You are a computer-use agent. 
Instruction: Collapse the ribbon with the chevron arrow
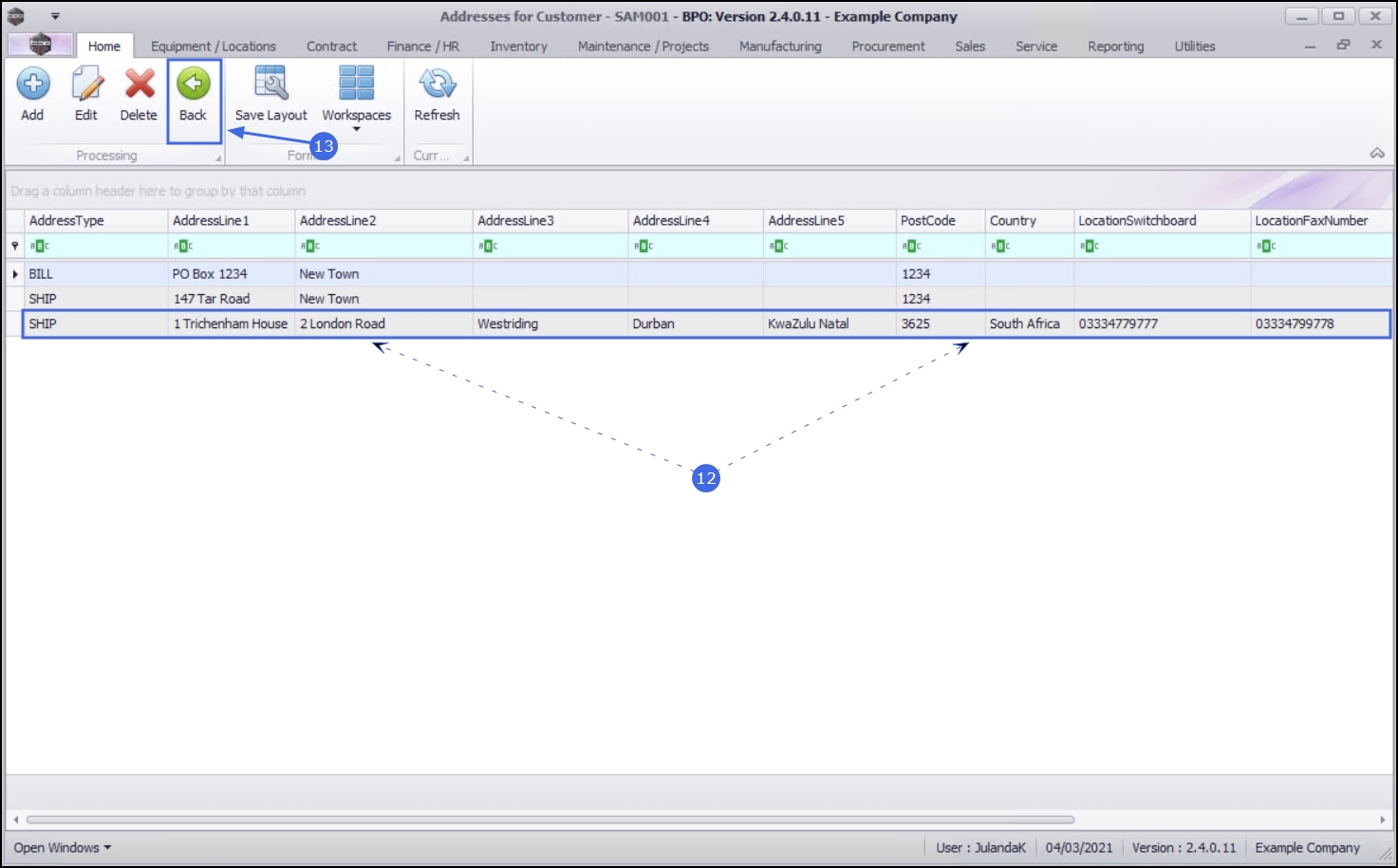coord(1377,154)
